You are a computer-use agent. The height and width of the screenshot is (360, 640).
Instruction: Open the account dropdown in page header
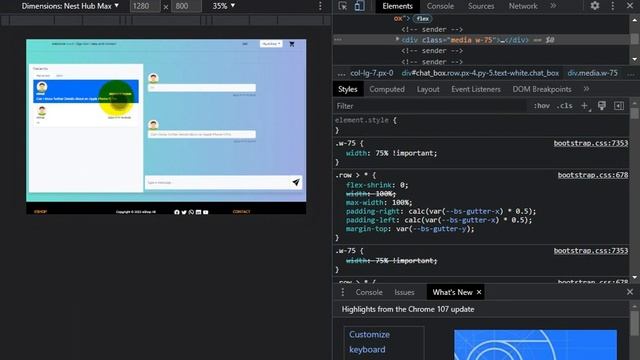[x=271, y=44]
